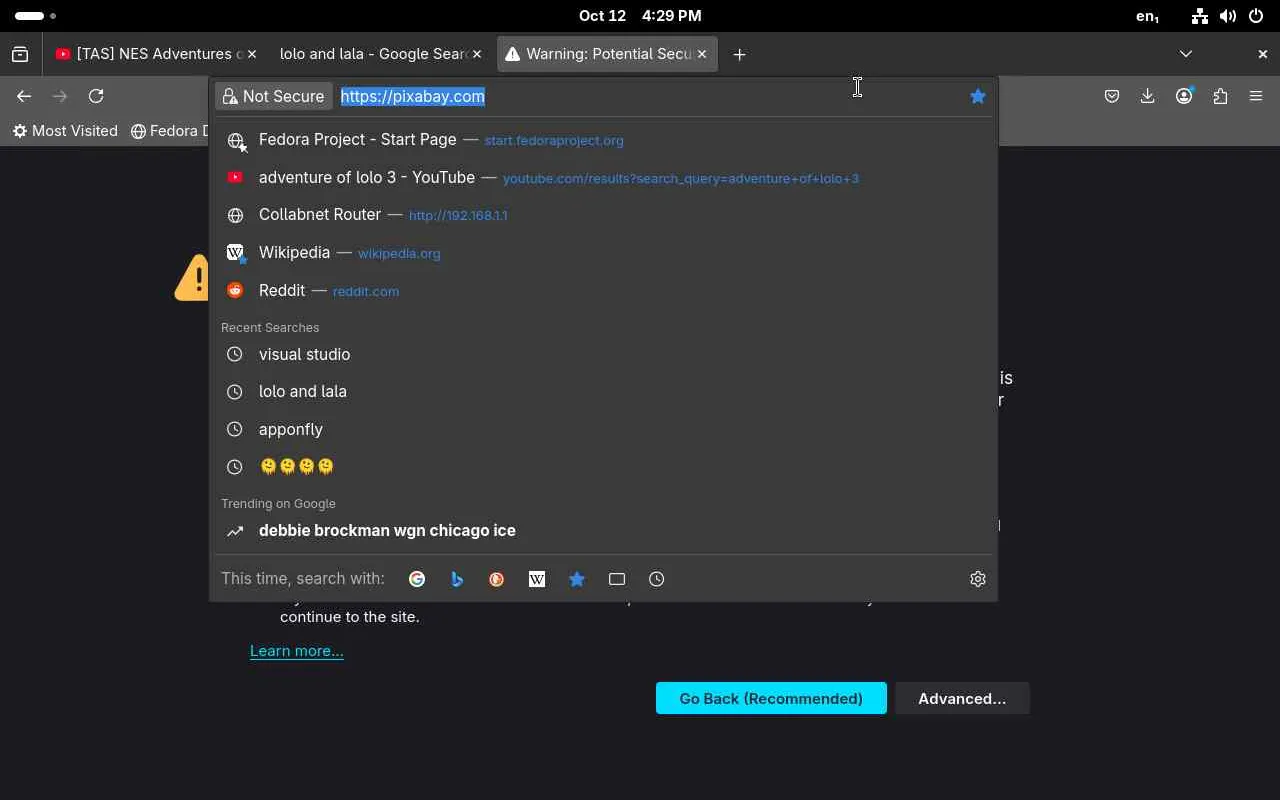Search this time with Google
Screen dimensions: 1280x800
417,579
